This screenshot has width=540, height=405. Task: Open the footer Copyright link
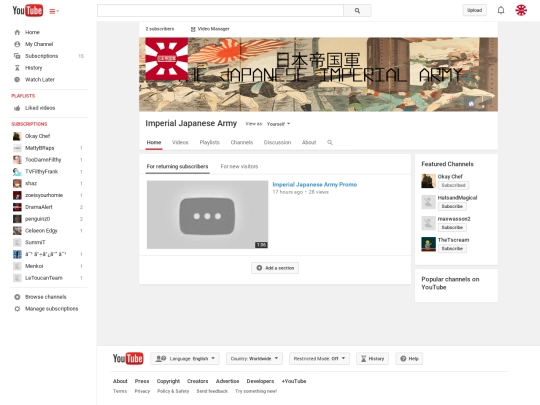pyautogui.click(x=168, y=381)
